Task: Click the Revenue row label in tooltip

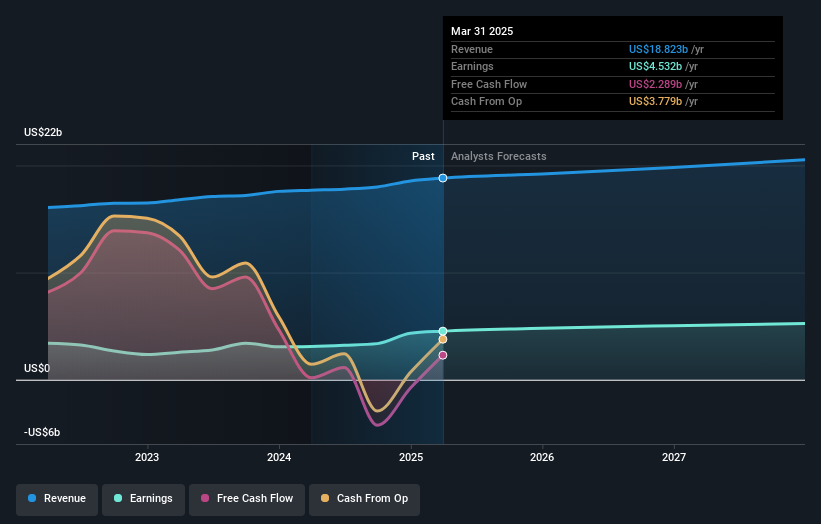Action: [x=472, y=49]
